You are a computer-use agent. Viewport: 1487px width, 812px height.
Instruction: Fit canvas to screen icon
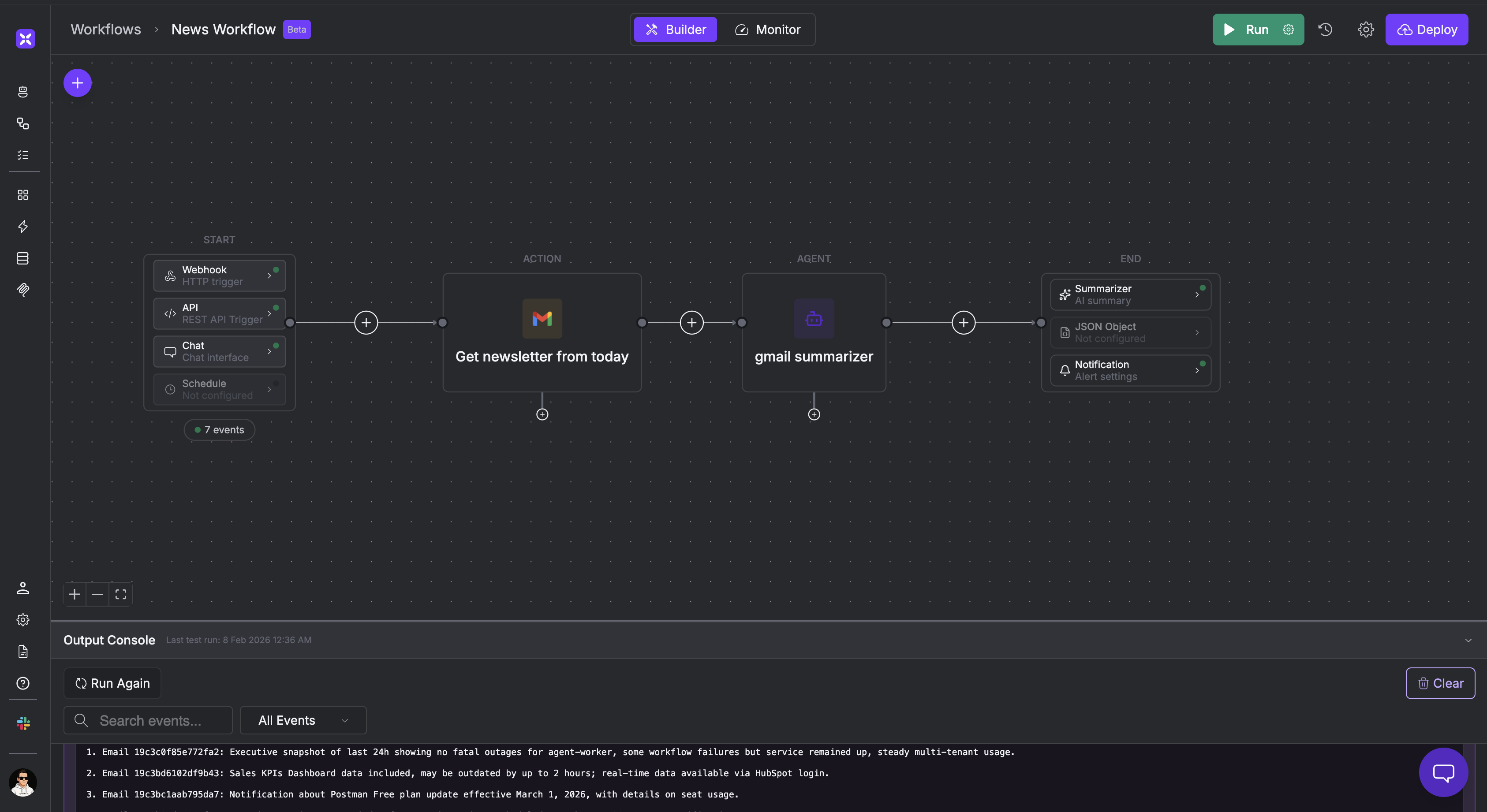(121, 594)
